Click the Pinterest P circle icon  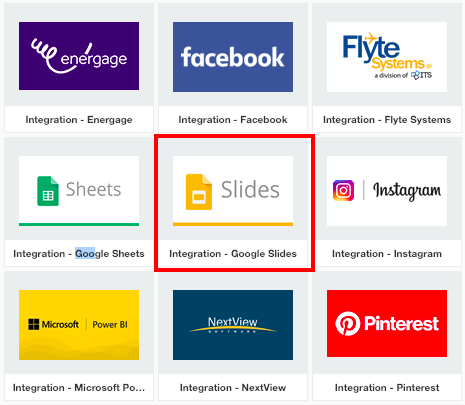pos(348,323)
